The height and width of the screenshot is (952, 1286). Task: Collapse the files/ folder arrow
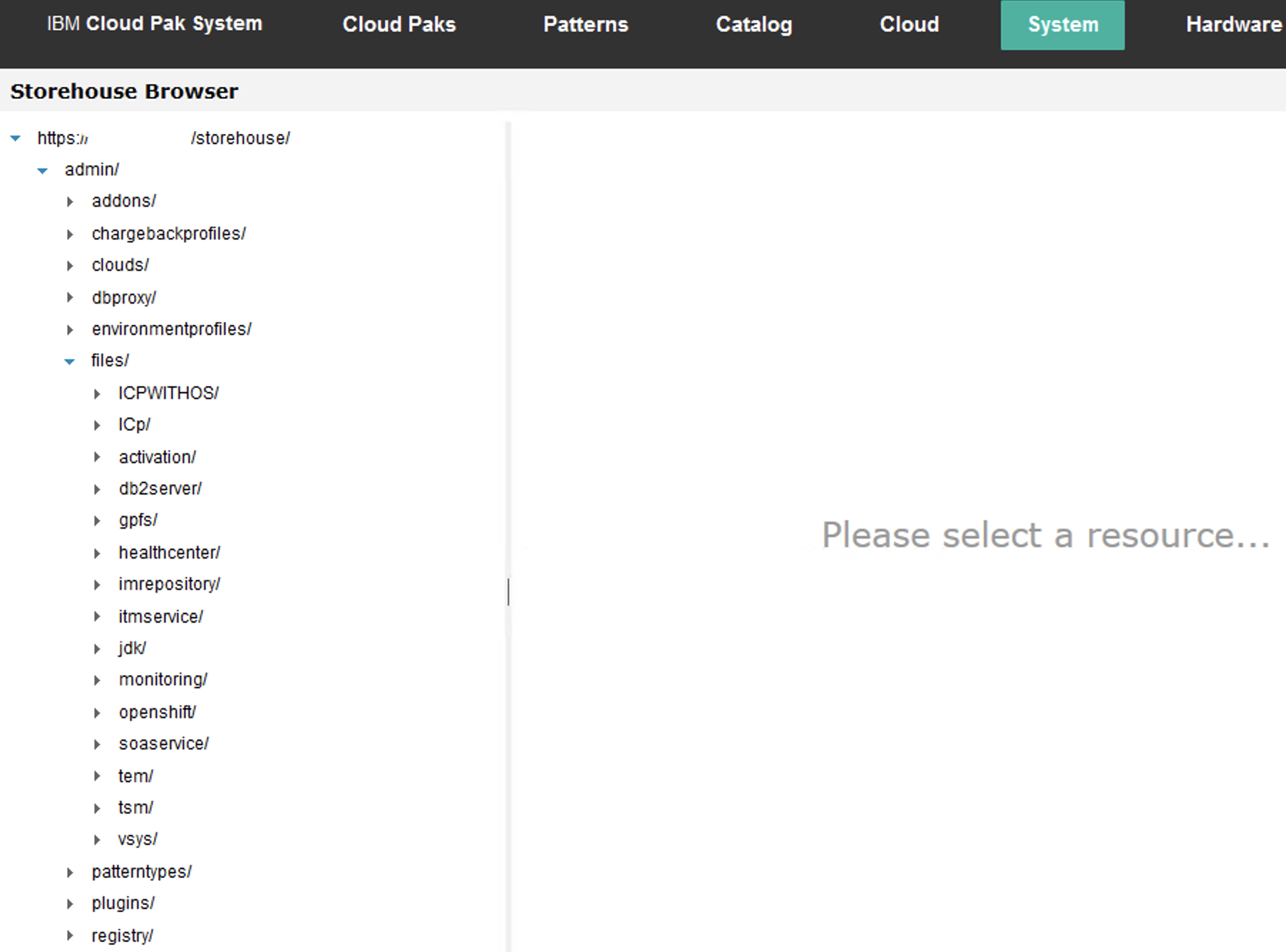click(69, 361)
